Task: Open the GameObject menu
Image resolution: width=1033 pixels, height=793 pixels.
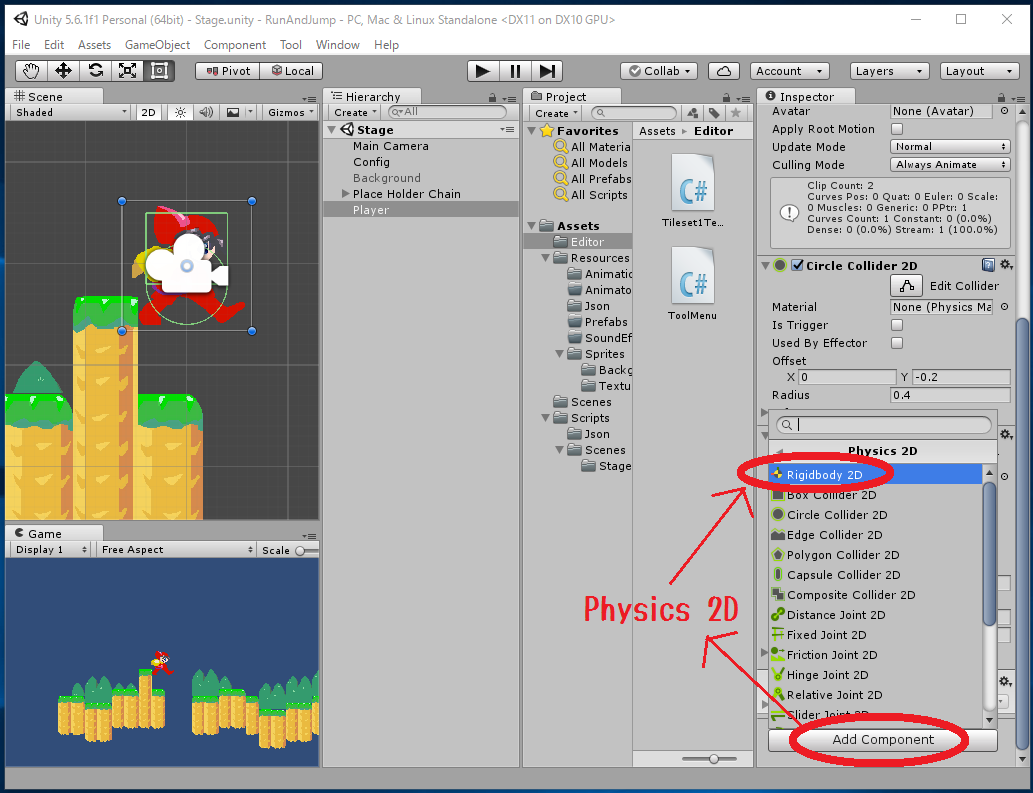Action: [157, 45]
